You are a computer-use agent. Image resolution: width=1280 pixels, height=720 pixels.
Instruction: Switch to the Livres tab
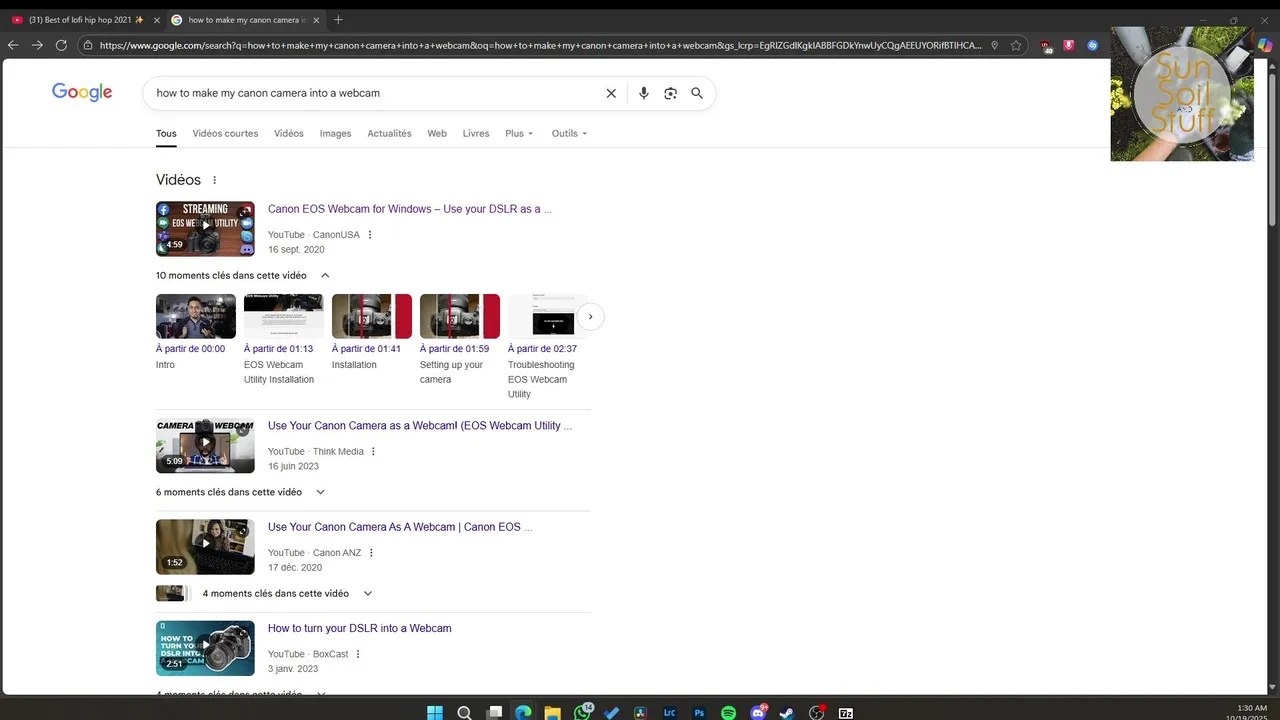click(476, 133)
